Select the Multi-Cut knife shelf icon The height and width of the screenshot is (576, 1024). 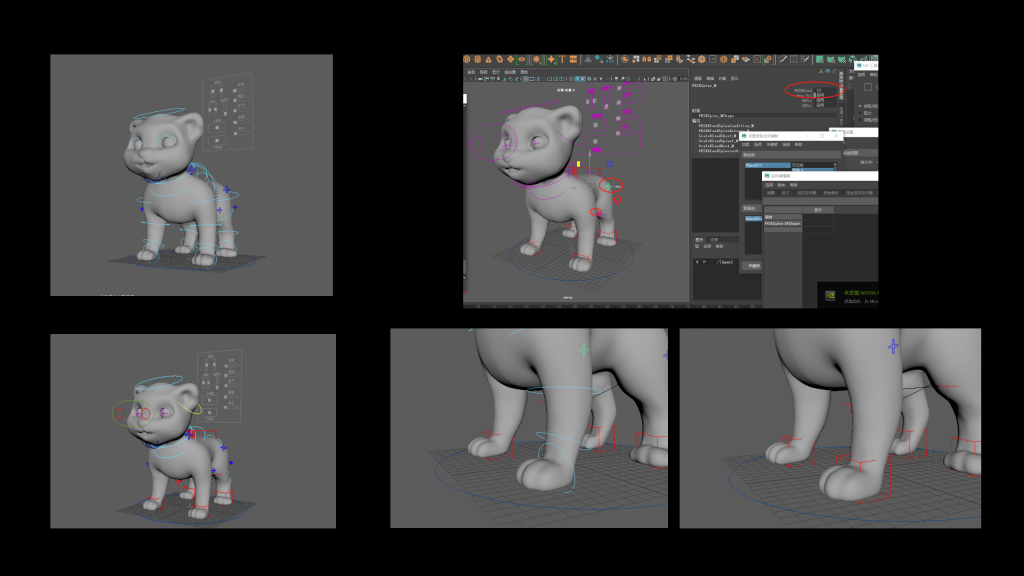(x=783, y=59)
